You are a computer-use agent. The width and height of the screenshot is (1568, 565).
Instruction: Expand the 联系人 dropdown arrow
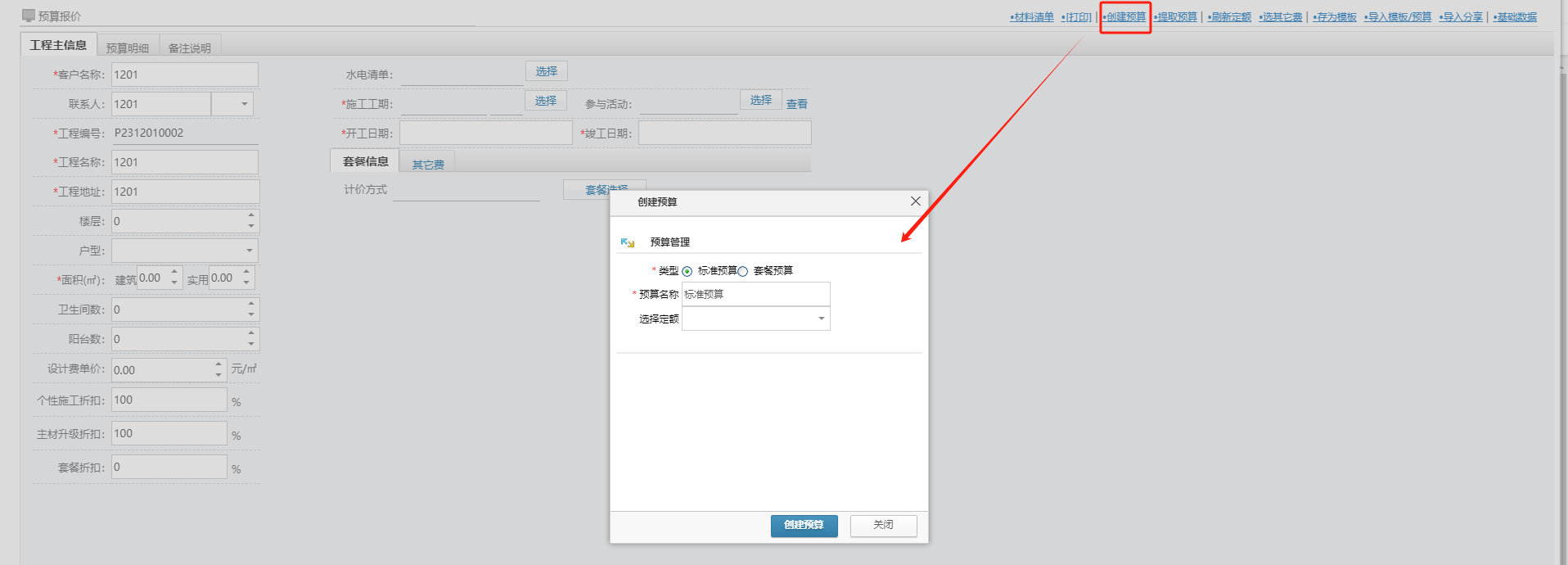coord(244,104)
